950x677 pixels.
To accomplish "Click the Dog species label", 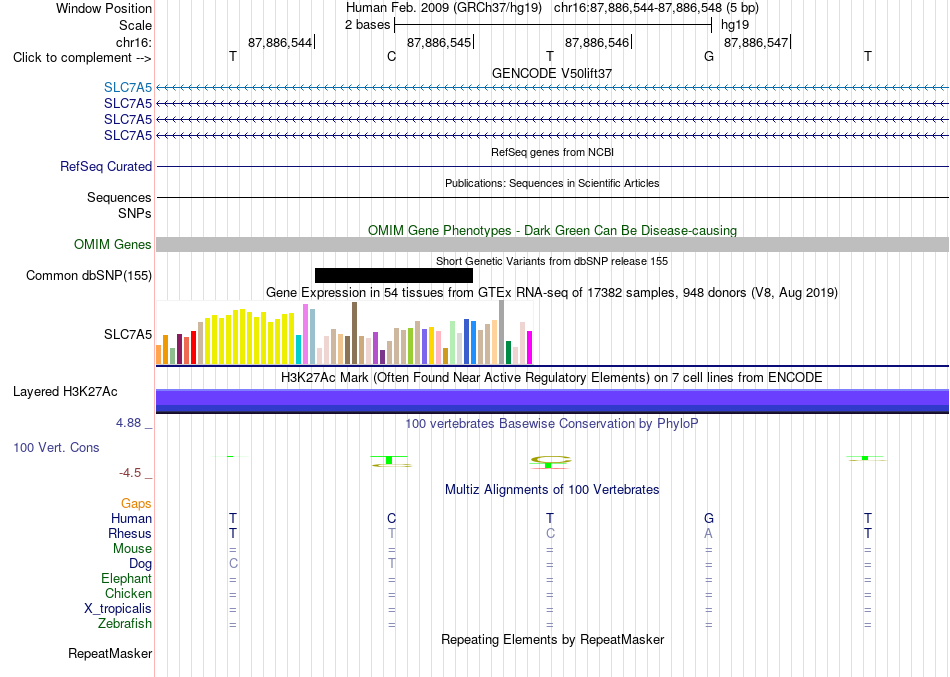I will pos(140,564).
